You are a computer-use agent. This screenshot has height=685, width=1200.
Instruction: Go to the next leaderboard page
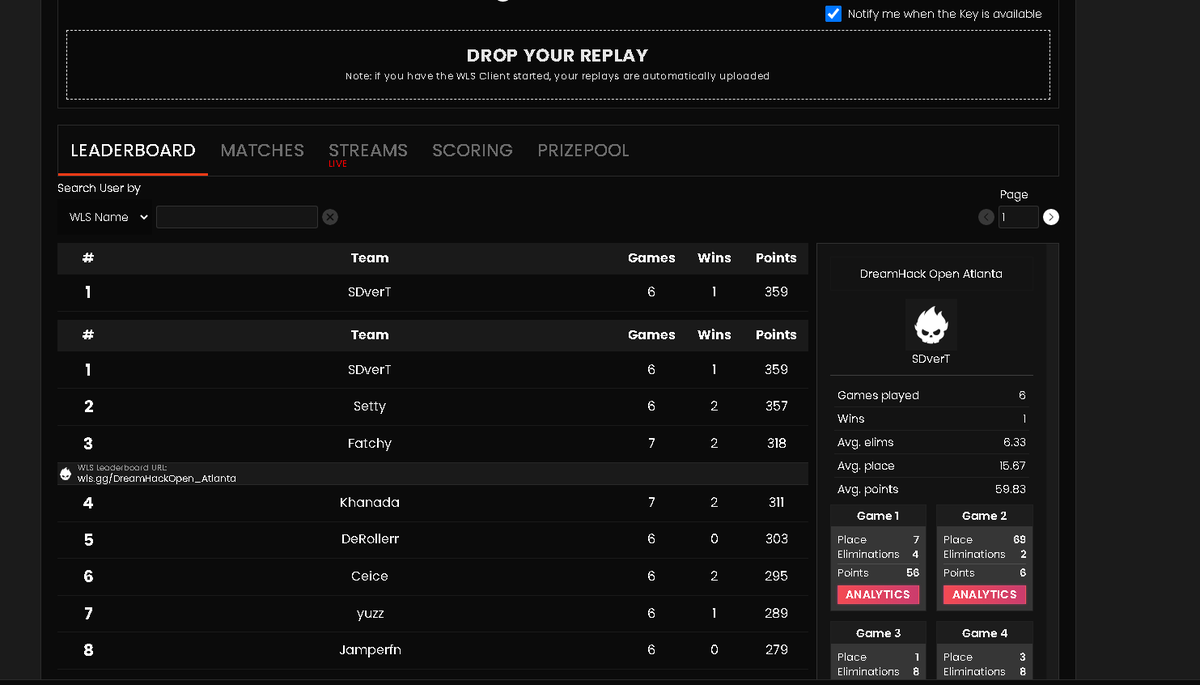1051,217
